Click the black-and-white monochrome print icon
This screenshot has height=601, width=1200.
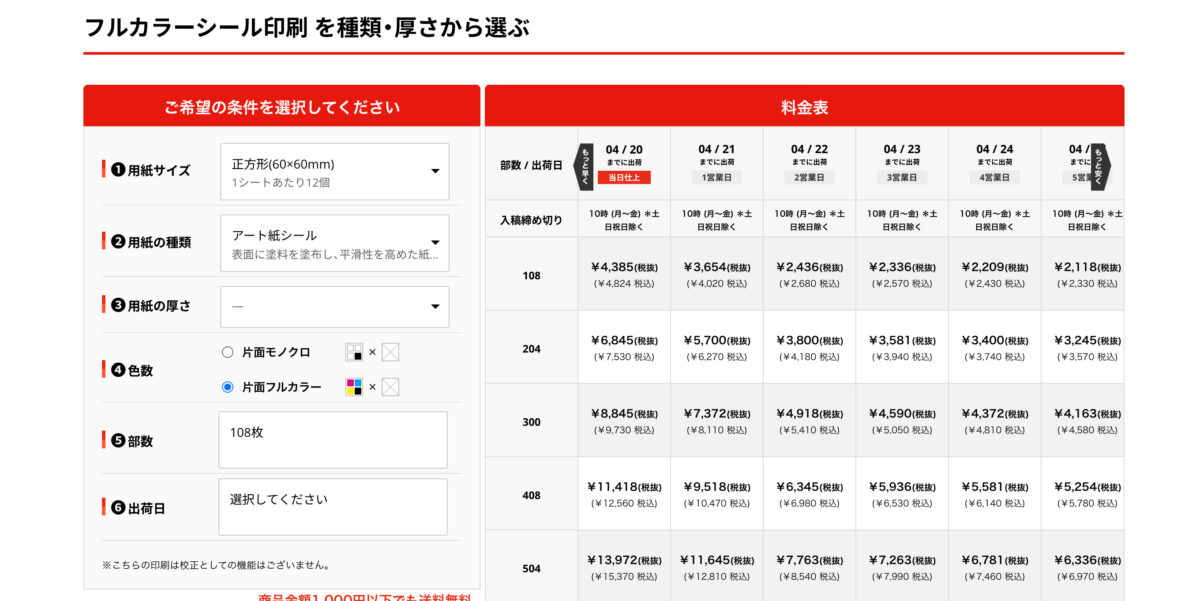(354, 352)
